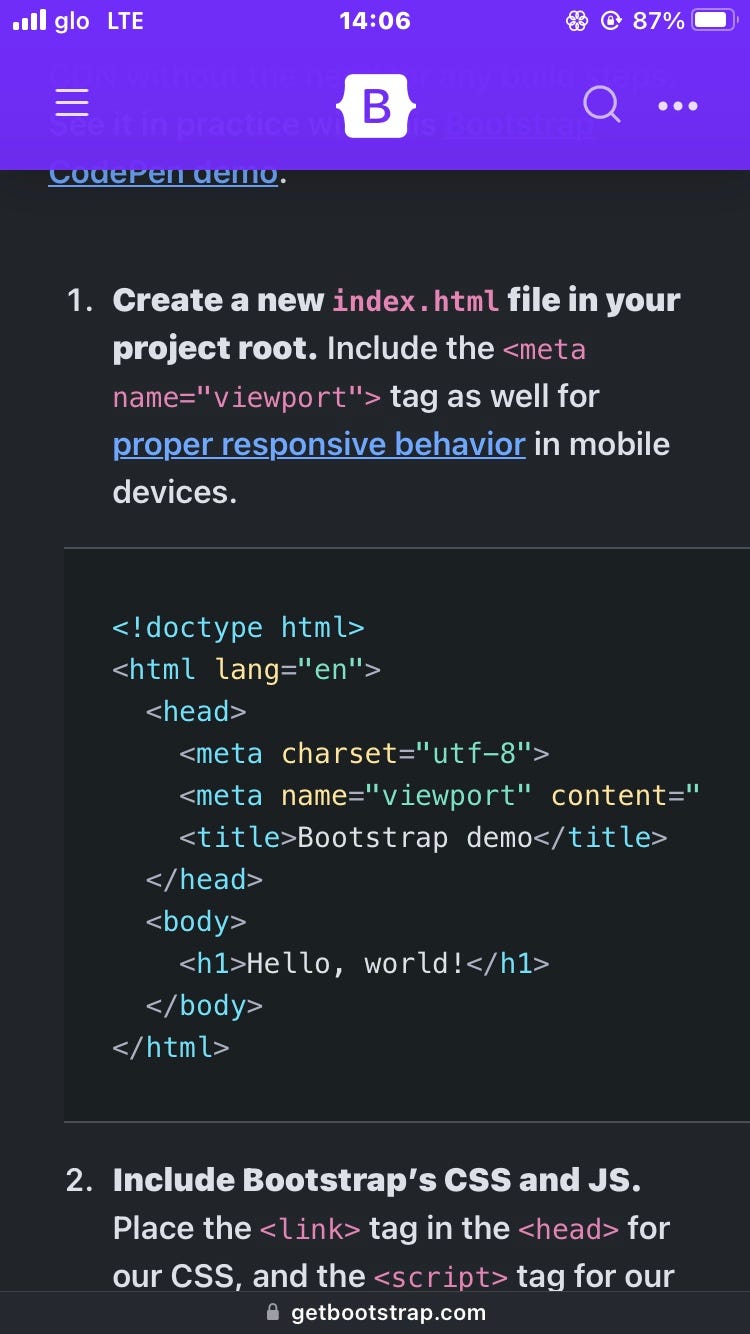750x1334 pixels.
Task: Tap the lock icon beside getbootstrap.com
Action: 273,1312
